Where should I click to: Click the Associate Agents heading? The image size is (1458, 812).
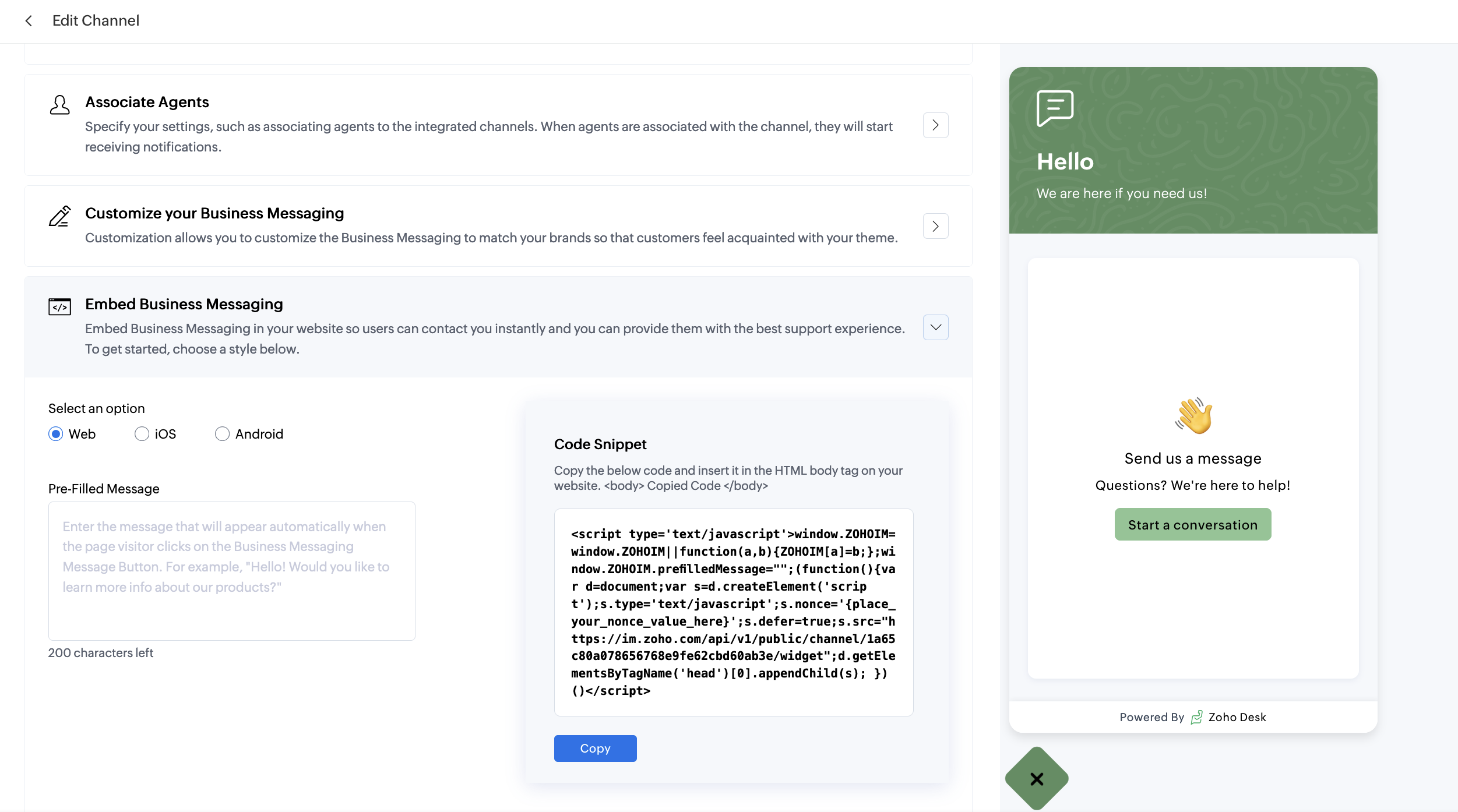coord(147,102)
